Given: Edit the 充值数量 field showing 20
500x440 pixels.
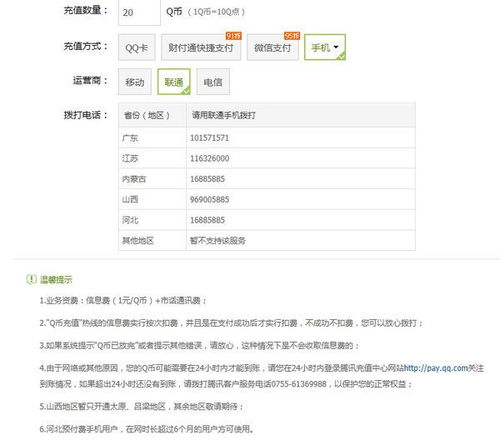Looking at the screenshot, I should click(139, 12).
